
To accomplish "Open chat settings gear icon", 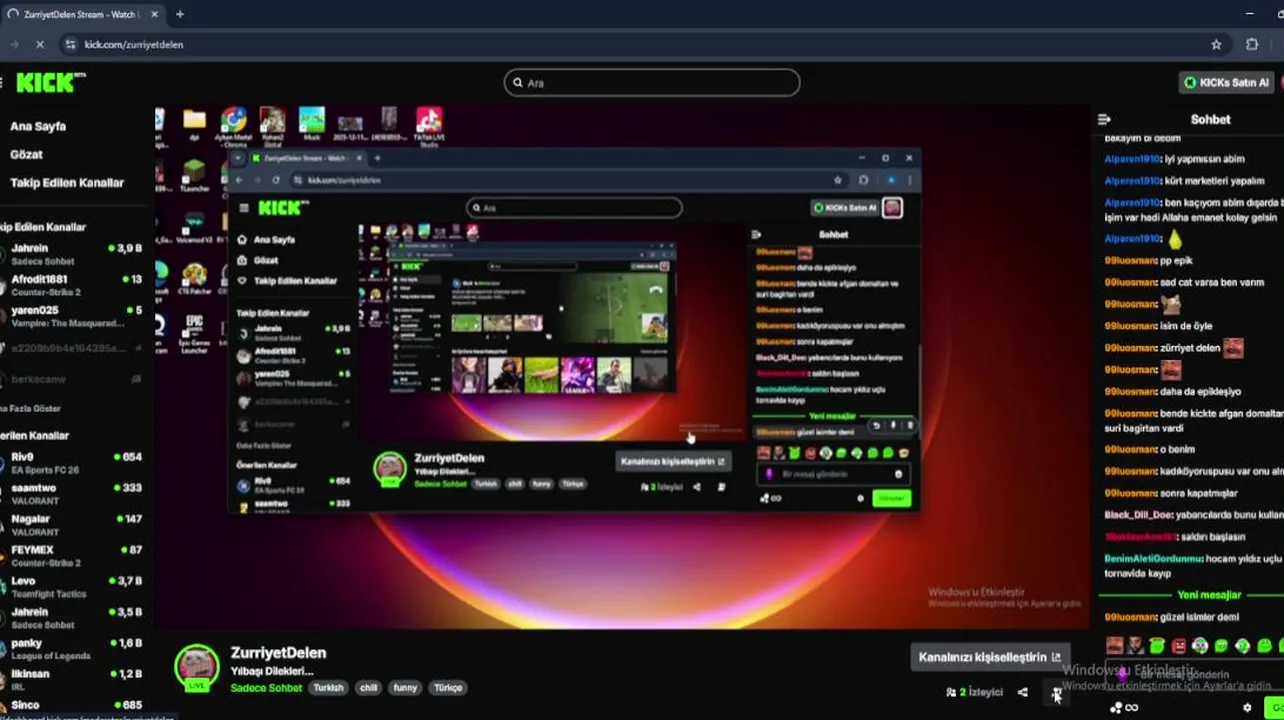I will pyautogui.click(x=1247, y=707).
